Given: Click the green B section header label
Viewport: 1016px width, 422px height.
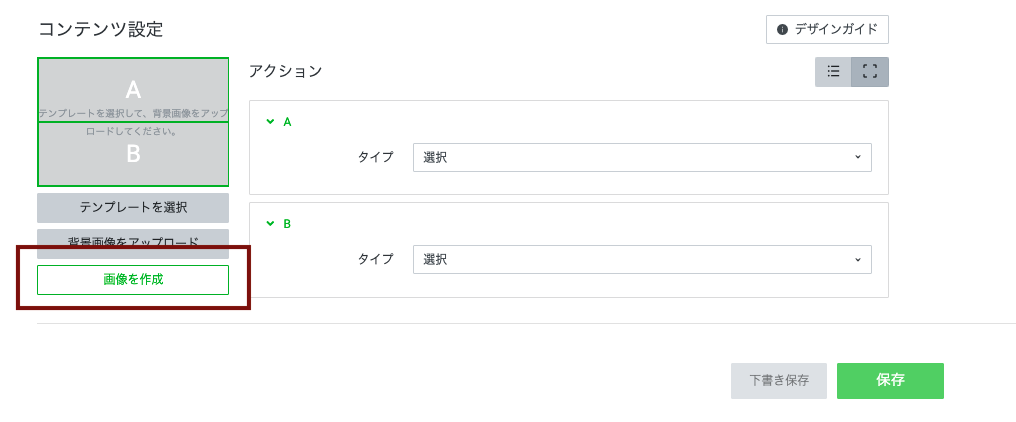Looking at the screenshot, I should click(287, 224).
